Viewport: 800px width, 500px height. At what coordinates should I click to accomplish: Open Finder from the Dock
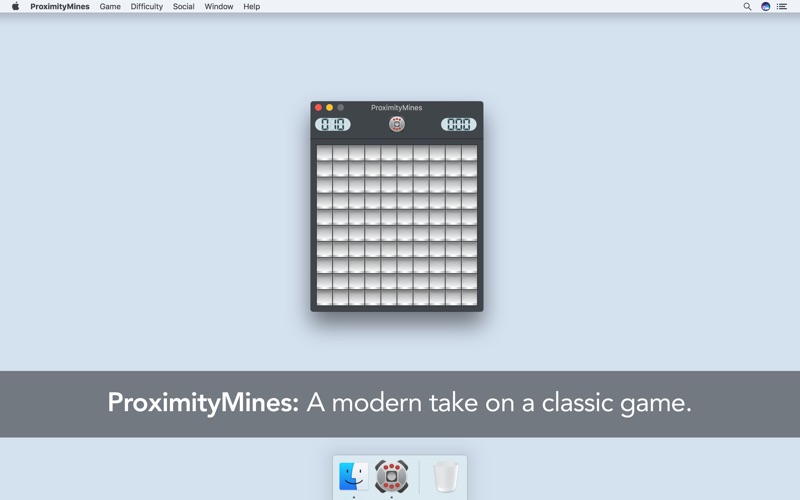click(x=354, y=477)
